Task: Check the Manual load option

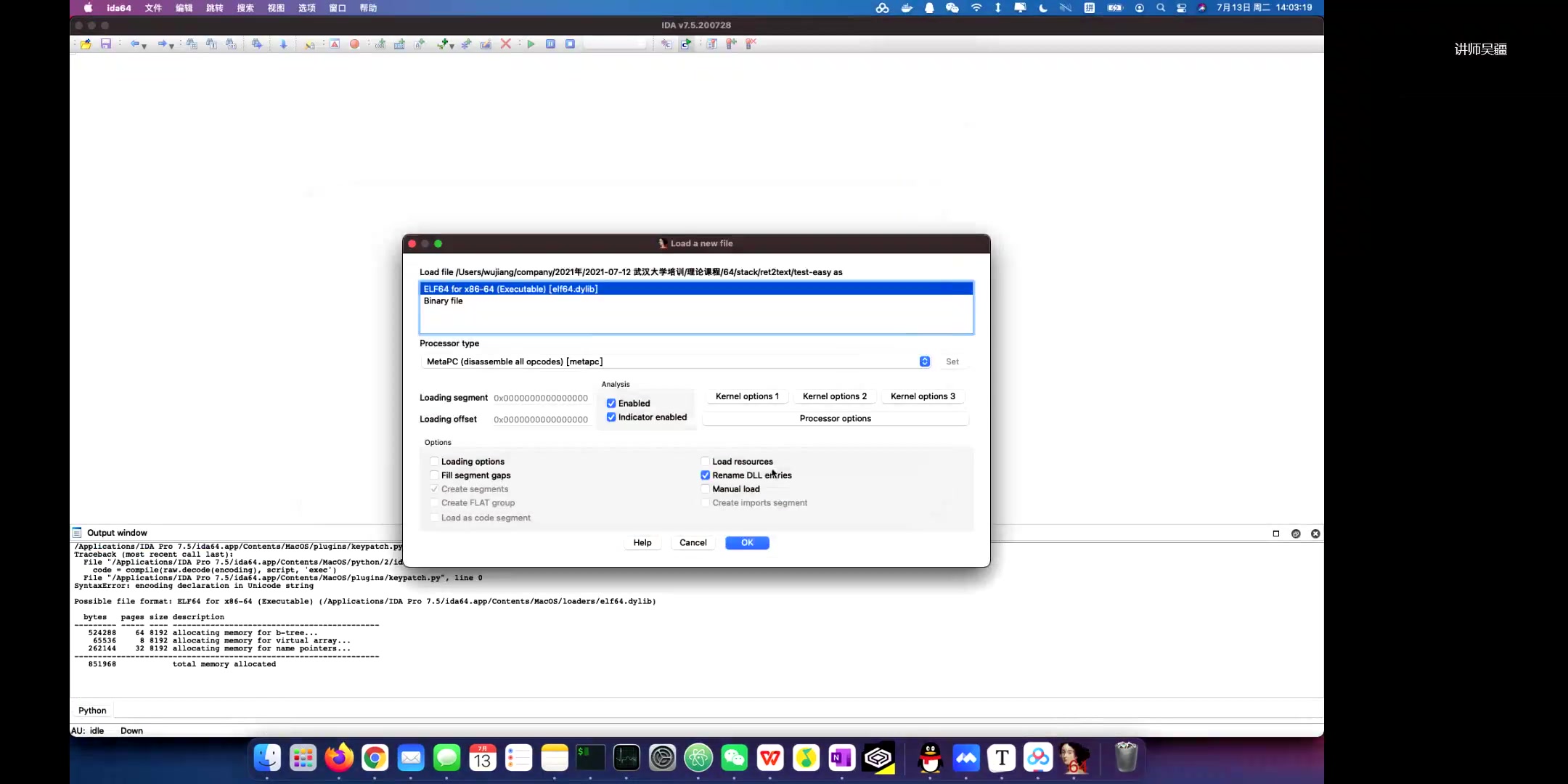Action: pos(705,489)
